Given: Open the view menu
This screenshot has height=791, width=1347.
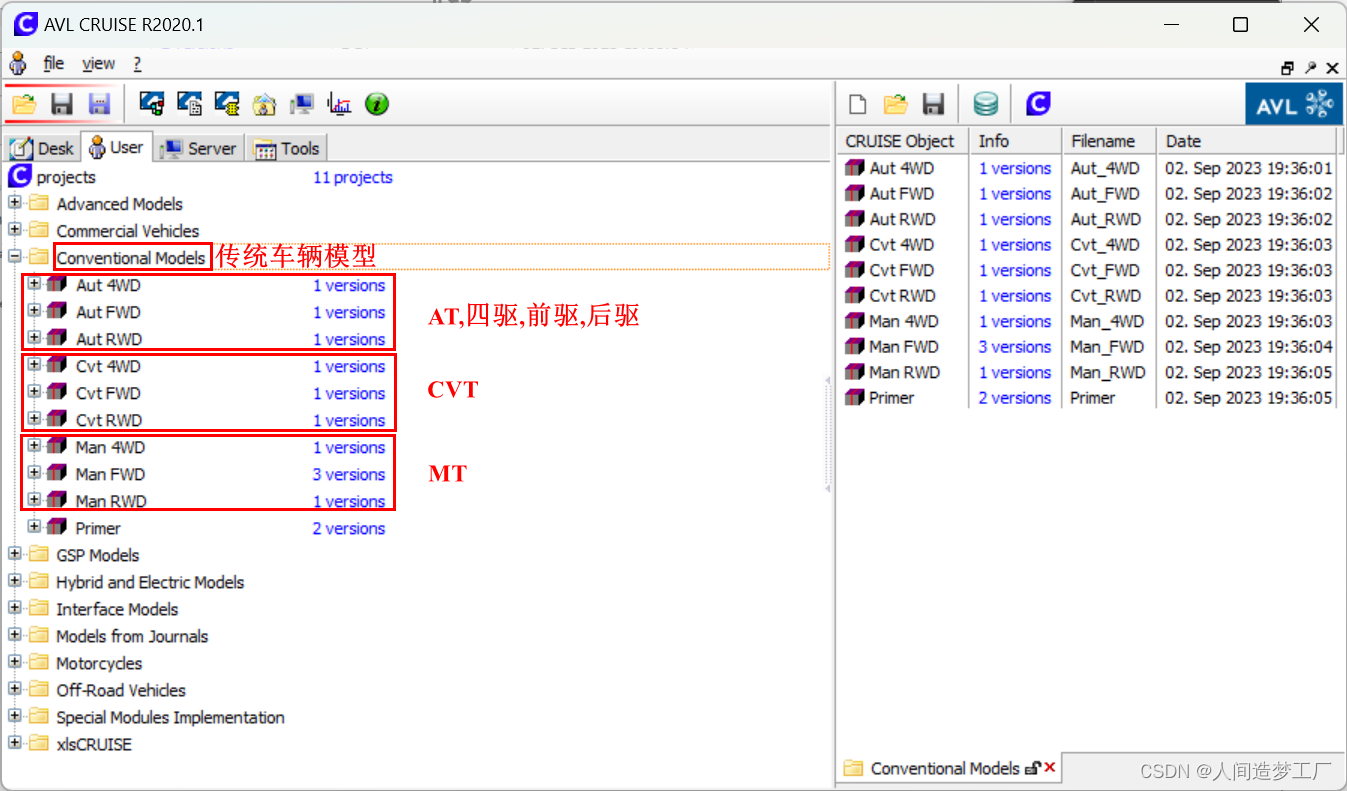Looking at the screenshot, I should point(98,63).
